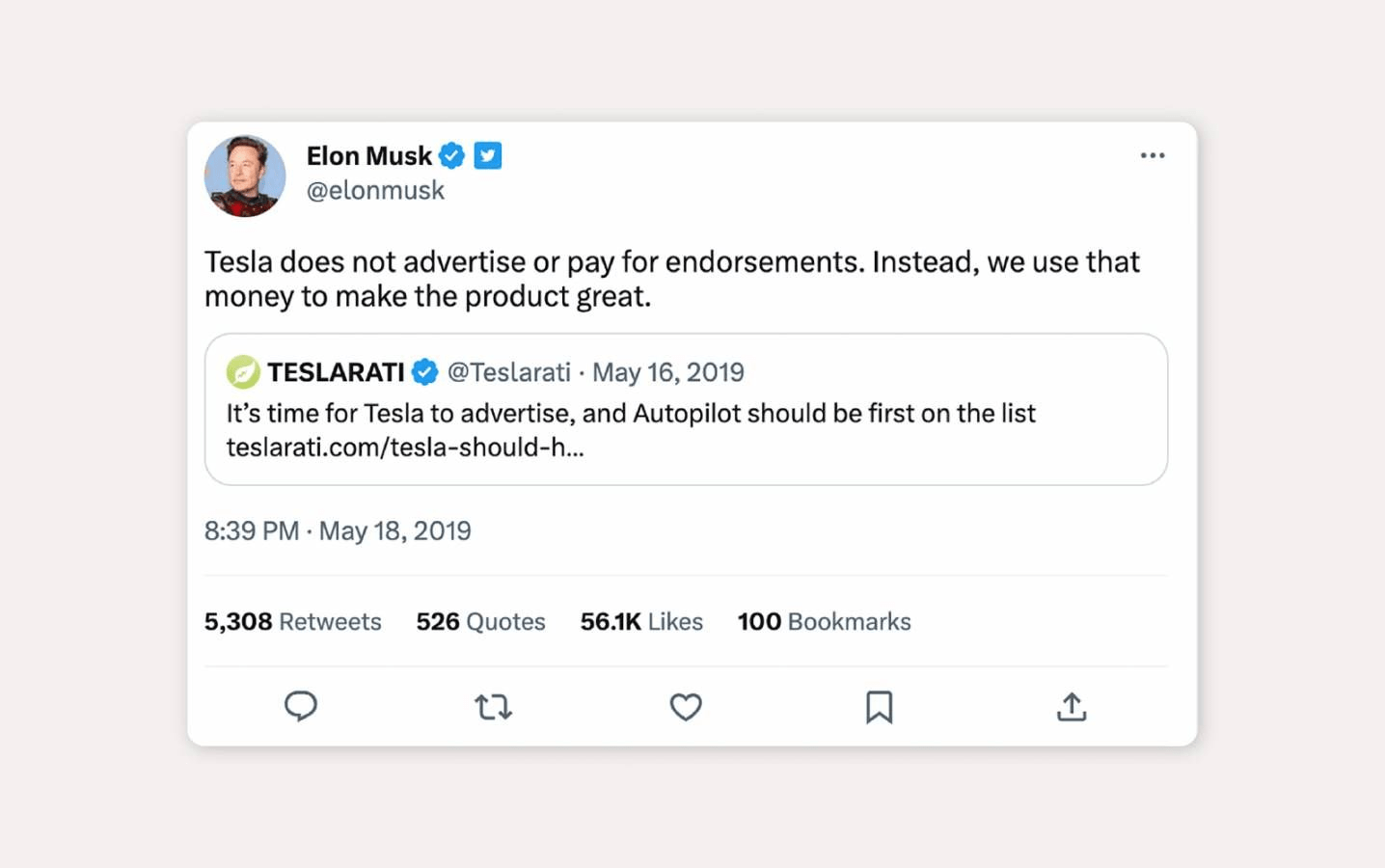The width and height of the screenshot is (1385, 868).
Task: Click the share upload icon
Action: (x=1071, y=707)
